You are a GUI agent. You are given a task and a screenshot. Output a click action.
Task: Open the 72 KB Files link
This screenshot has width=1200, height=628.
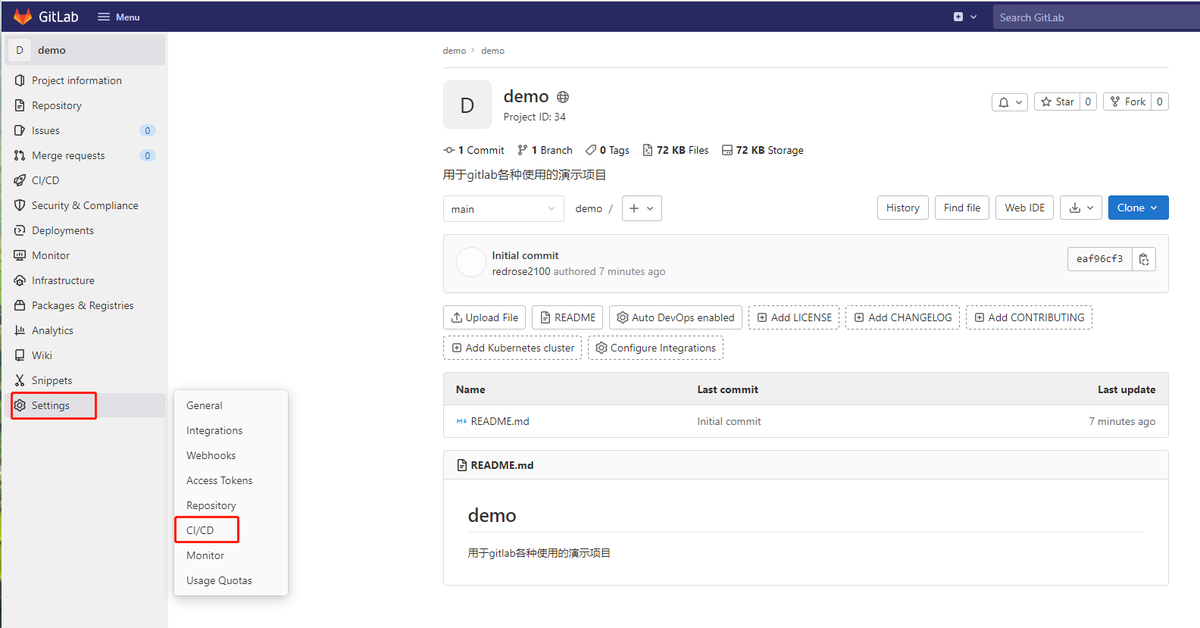point(676,150)
